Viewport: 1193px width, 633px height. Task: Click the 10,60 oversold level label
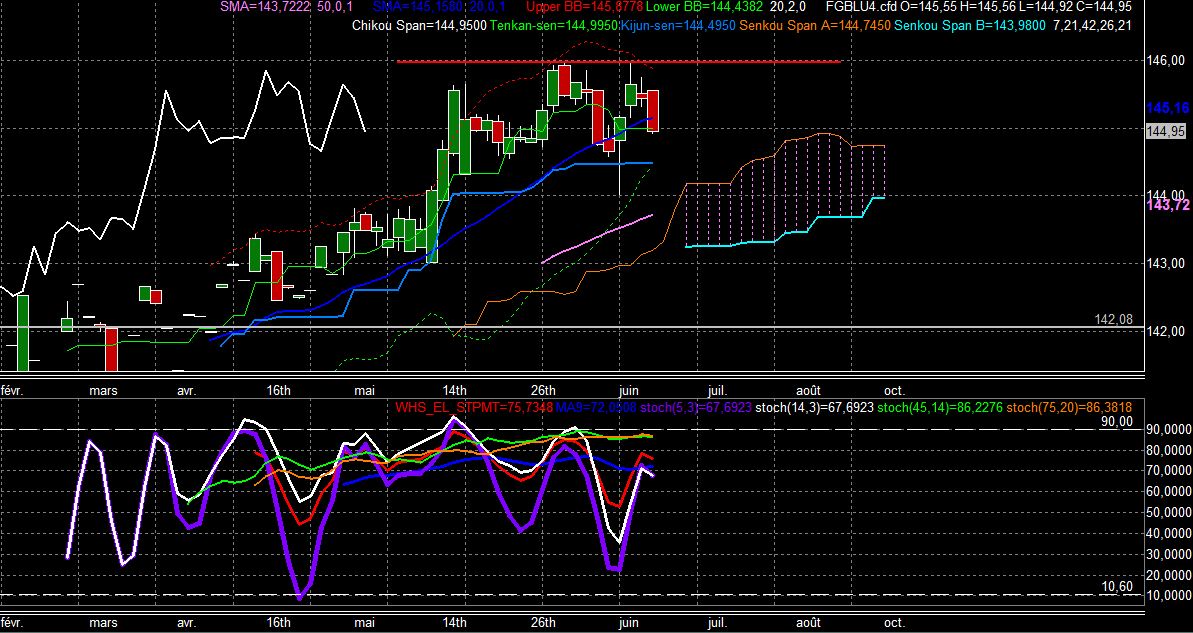pos(1117,586)
